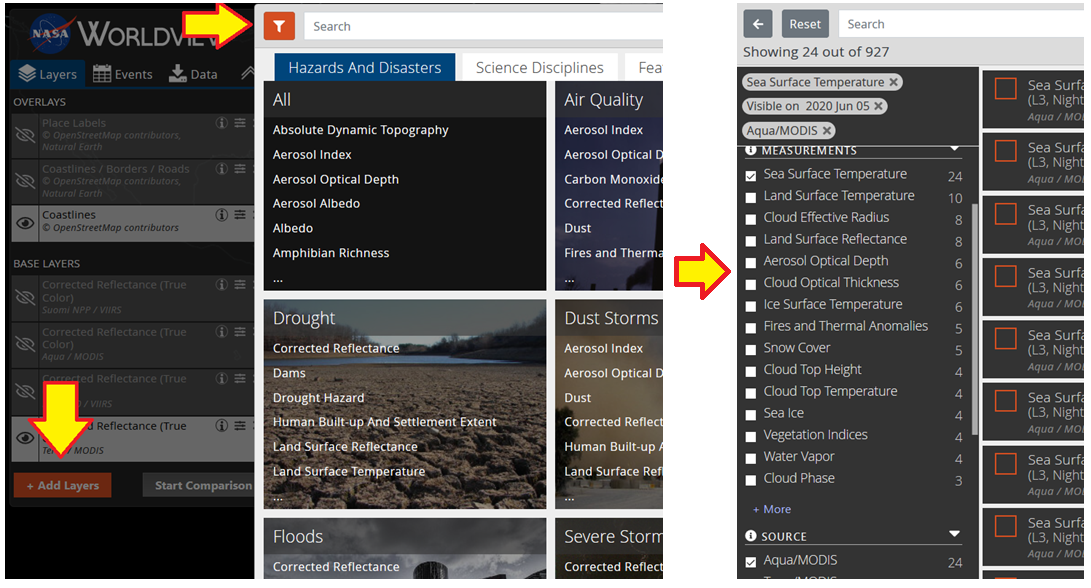The height and width of the screenshot is (588, 1091).
Task: Click the Water Vapor measurement label
Action: click(799, 457)
